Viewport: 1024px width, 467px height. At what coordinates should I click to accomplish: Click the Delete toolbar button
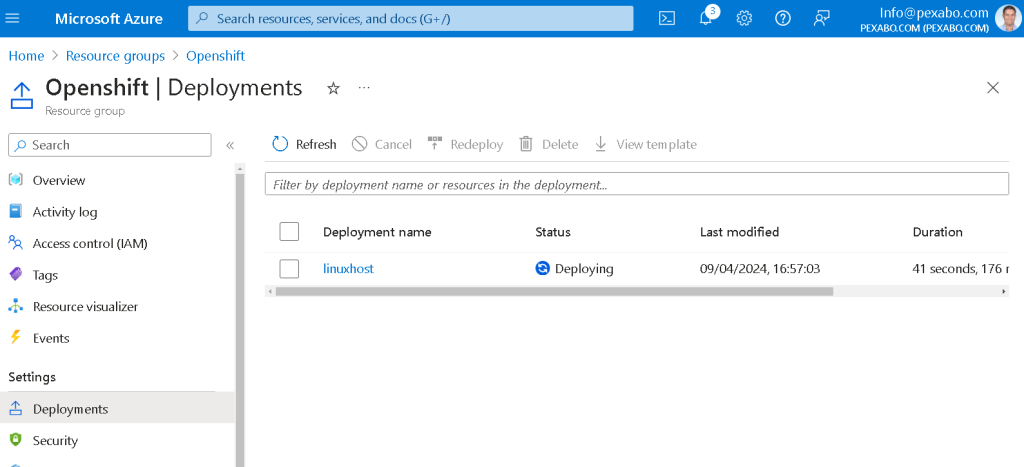coord(549,144)
